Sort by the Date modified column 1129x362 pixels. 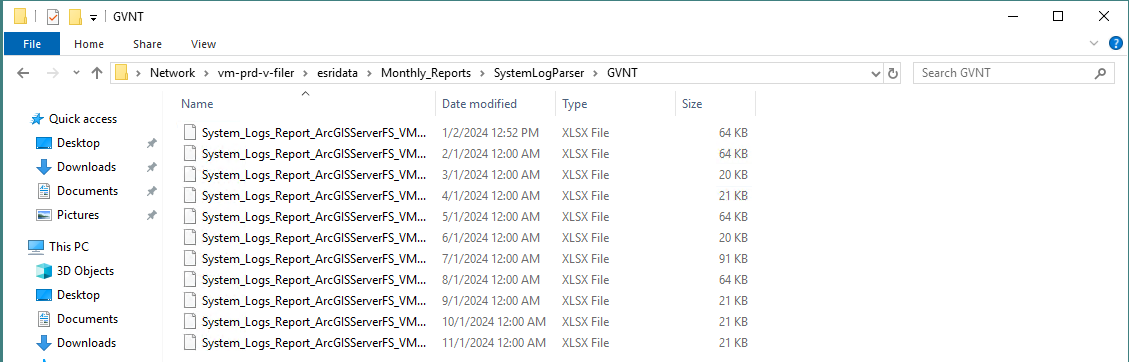pyautogui.click(x=495, y=104)
